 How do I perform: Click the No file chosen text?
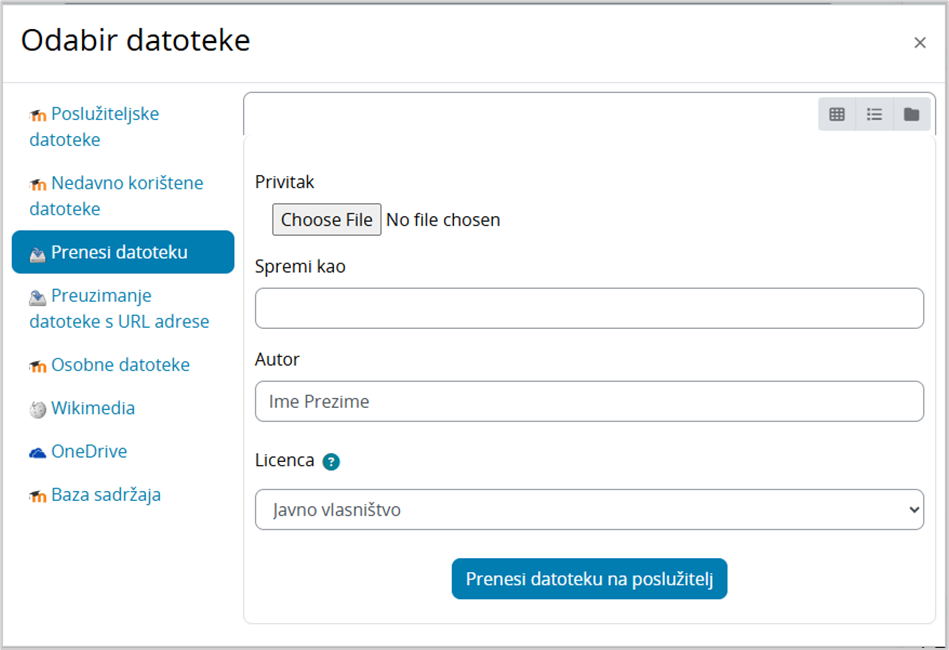click(443, 220)
